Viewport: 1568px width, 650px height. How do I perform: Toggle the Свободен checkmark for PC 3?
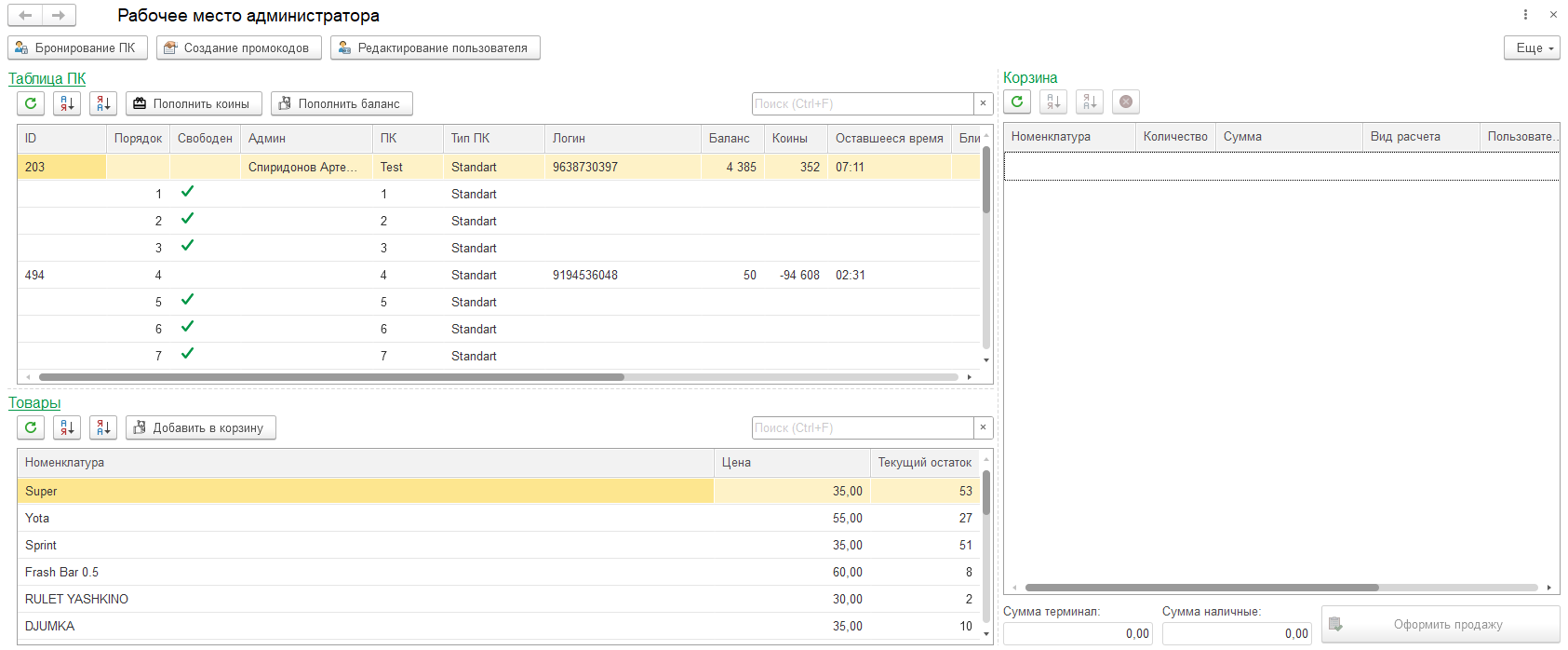(187, 246)
